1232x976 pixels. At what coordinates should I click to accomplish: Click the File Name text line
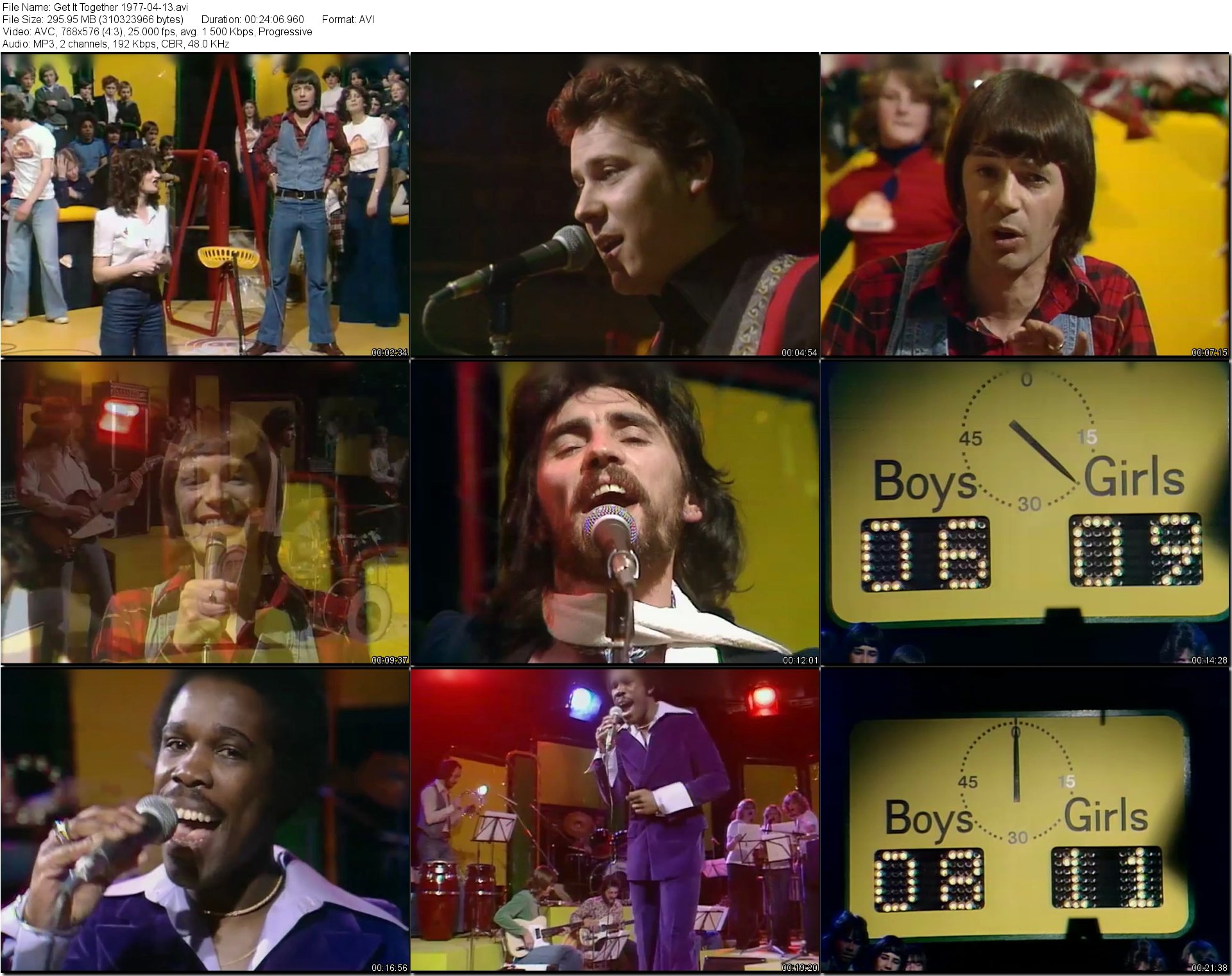[x=95, y=7]
